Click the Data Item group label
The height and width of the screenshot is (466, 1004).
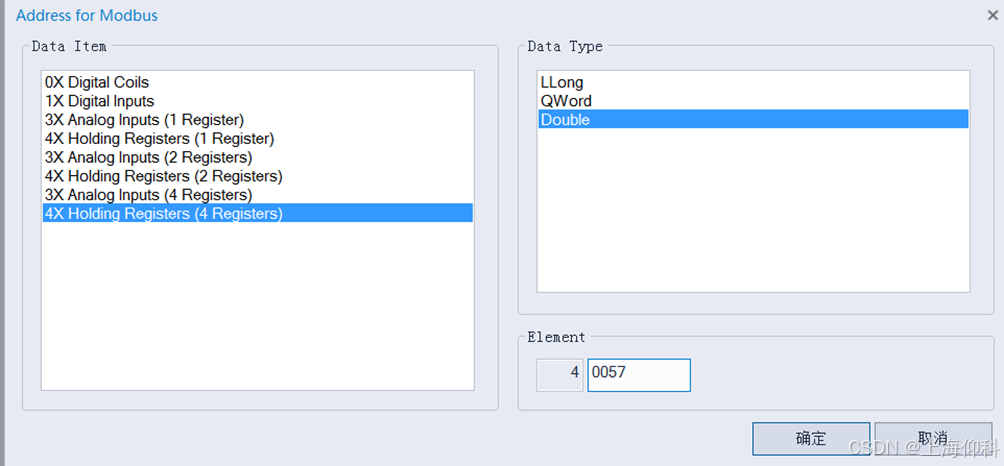(x=69, y=46)
